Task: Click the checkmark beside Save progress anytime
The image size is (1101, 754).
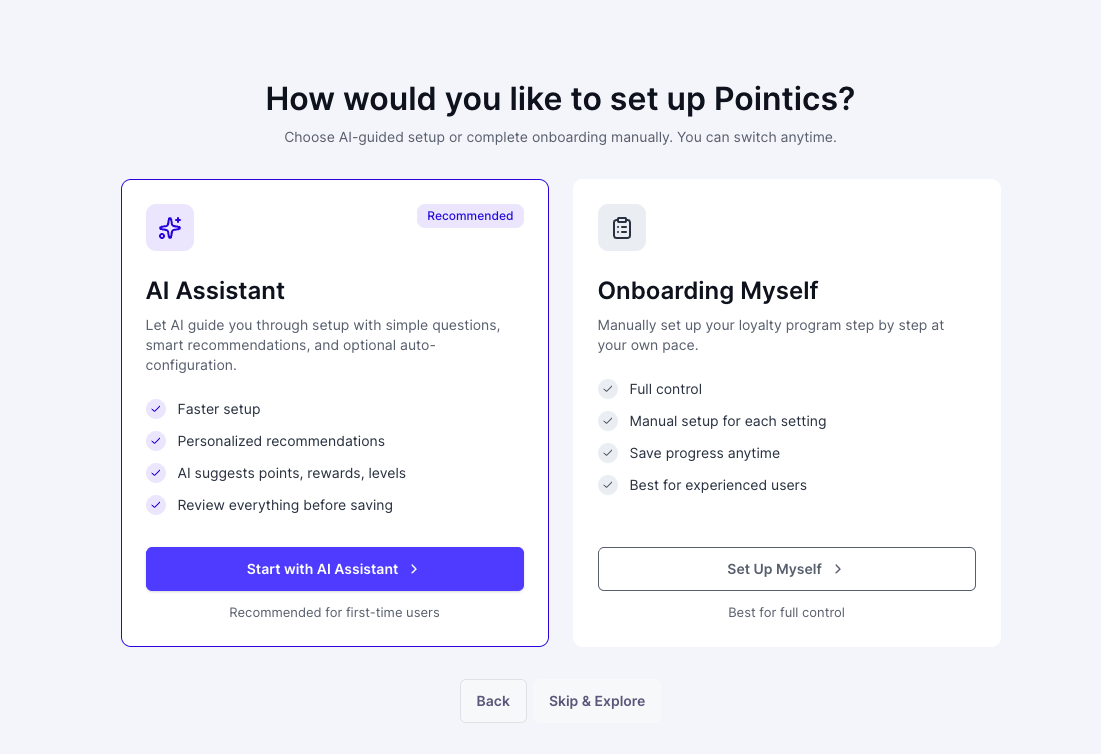Action: [x=608, y=453]
